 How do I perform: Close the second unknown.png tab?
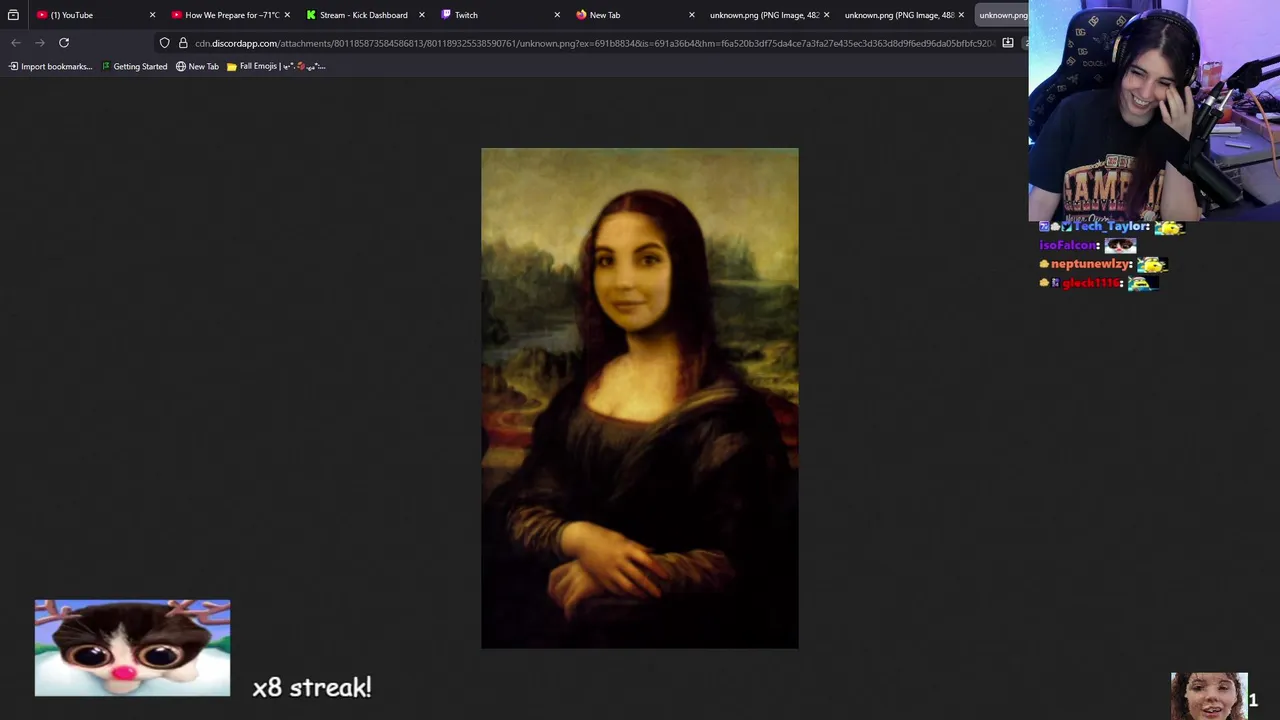click(961, 15)
